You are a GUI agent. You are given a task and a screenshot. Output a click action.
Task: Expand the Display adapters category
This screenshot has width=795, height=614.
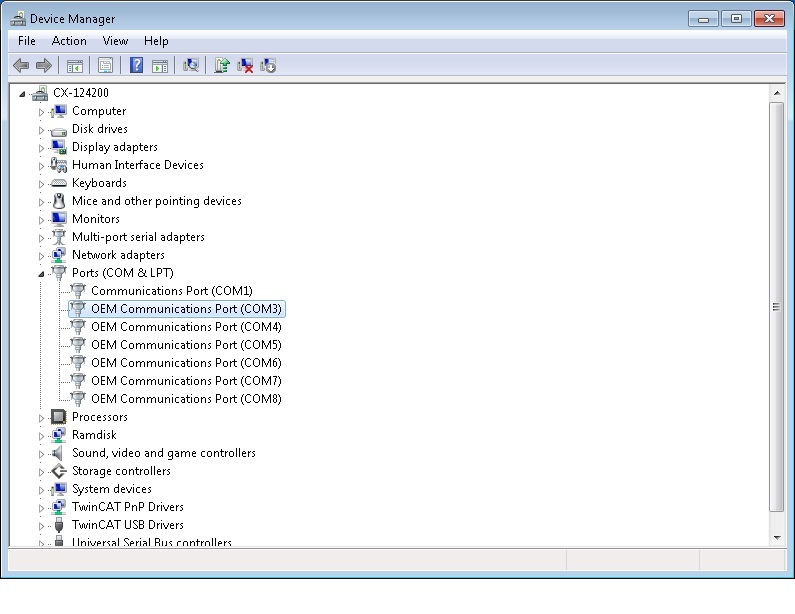click(x=41, y=148)
